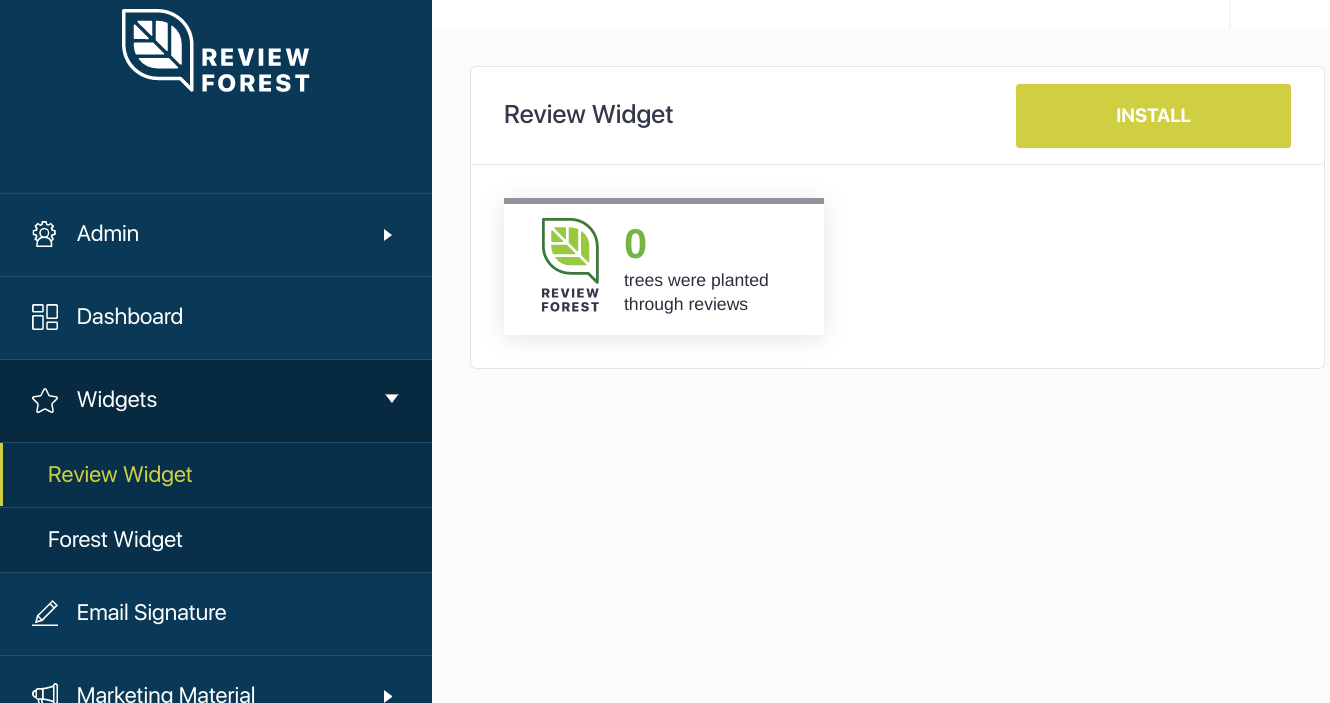Click the Admin gear icon

(44, 234)
